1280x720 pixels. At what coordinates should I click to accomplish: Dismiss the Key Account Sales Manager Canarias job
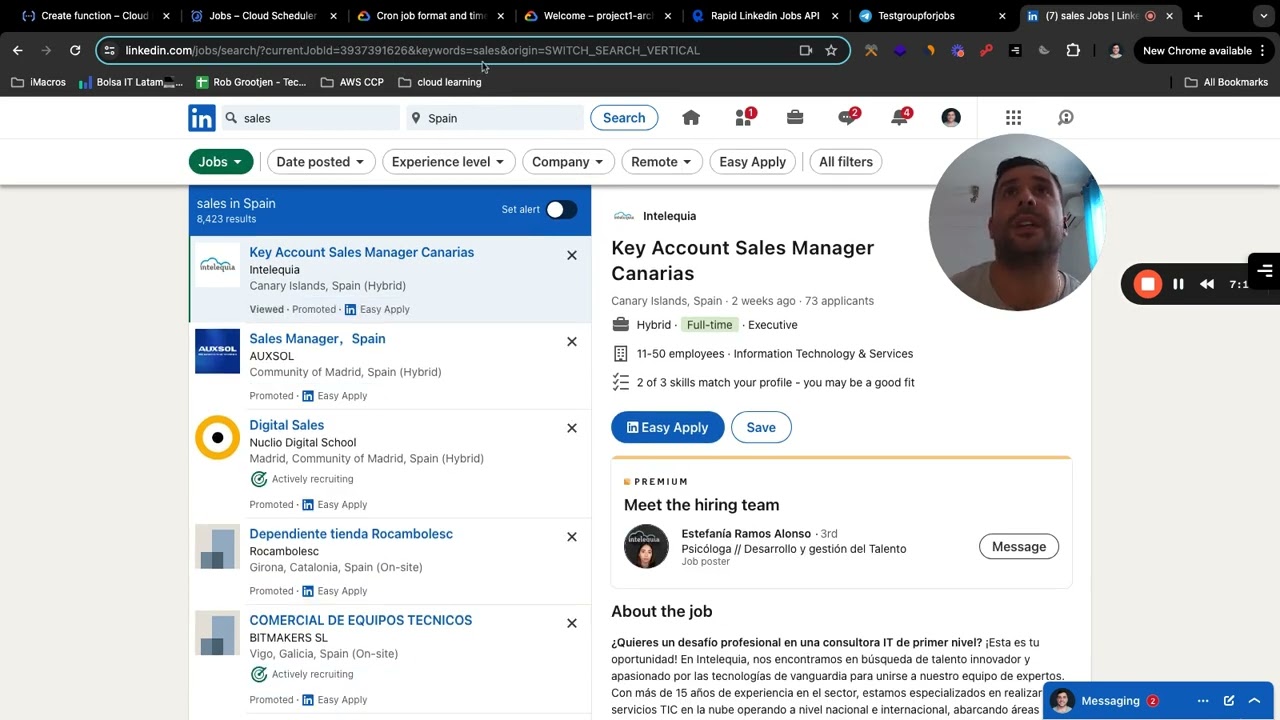(x=572, y=255)
